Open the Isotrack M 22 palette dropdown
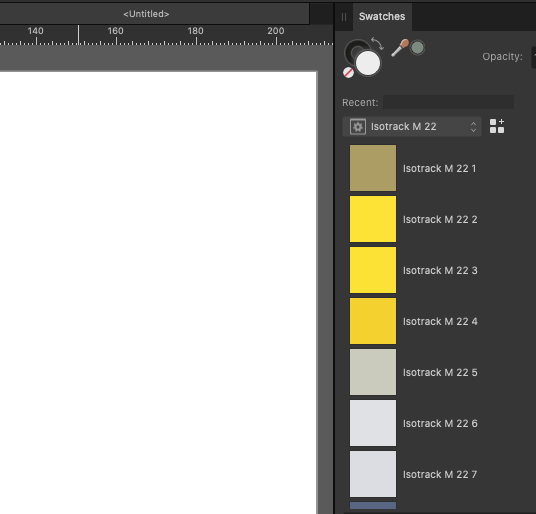This screenshot has width=536, height=514. [412, 127]
